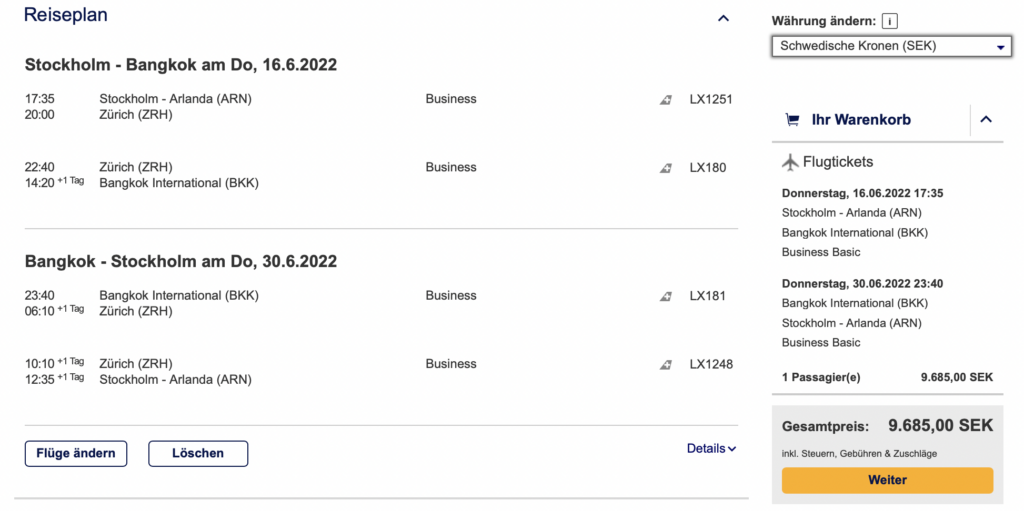Viewport: 1024px width, 511px height.
Task: Click the airplane icon next to Flugtickets
Action: click(x=790, y=162)
